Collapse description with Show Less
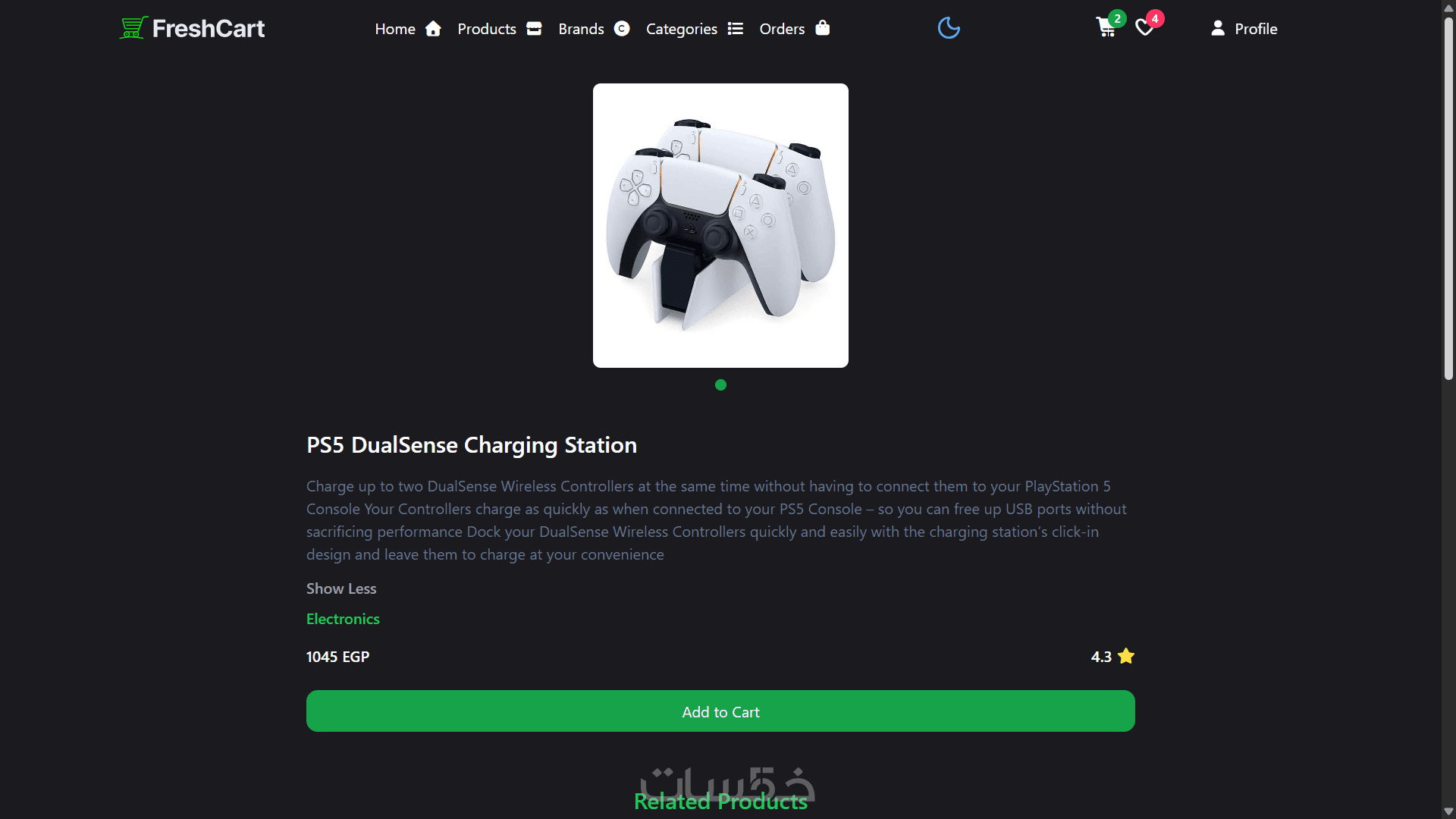The height and width of the screenshot is (819, 1456). tap(341, 588)
